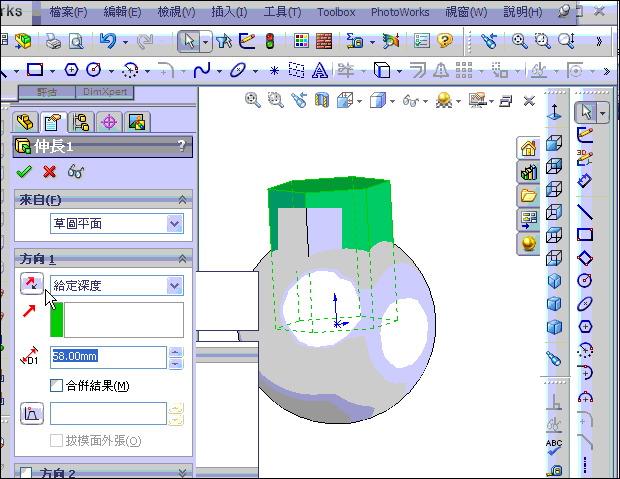Open the File Explorer folder tab
Screen dimensions: 620x479
529,195
